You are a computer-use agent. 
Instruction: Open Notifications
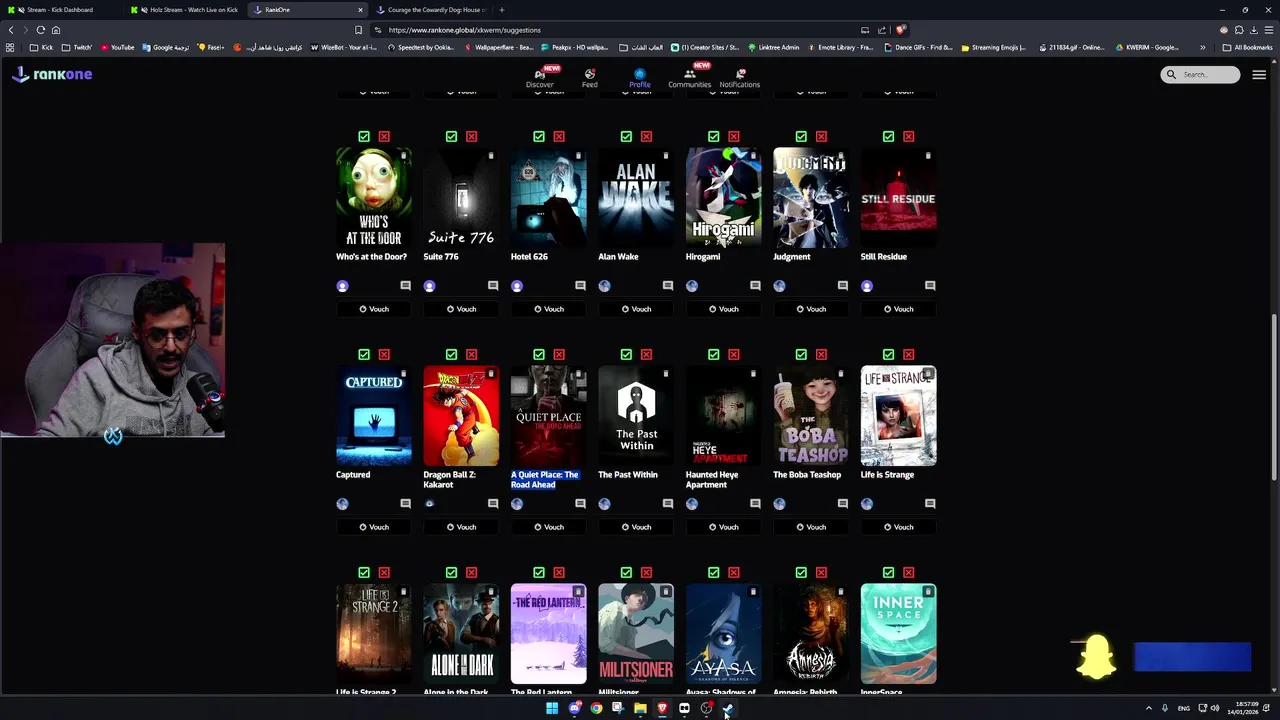pos(740,78)
